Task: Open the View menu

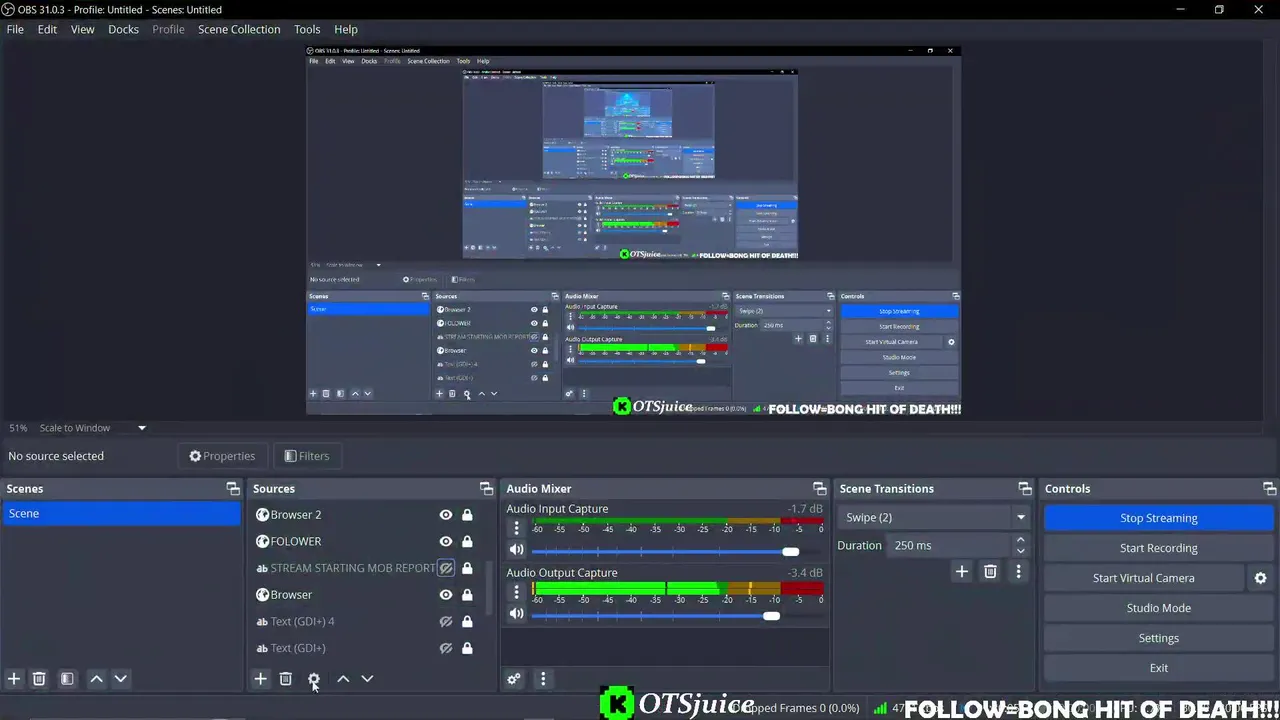Action: click(82, 29)
